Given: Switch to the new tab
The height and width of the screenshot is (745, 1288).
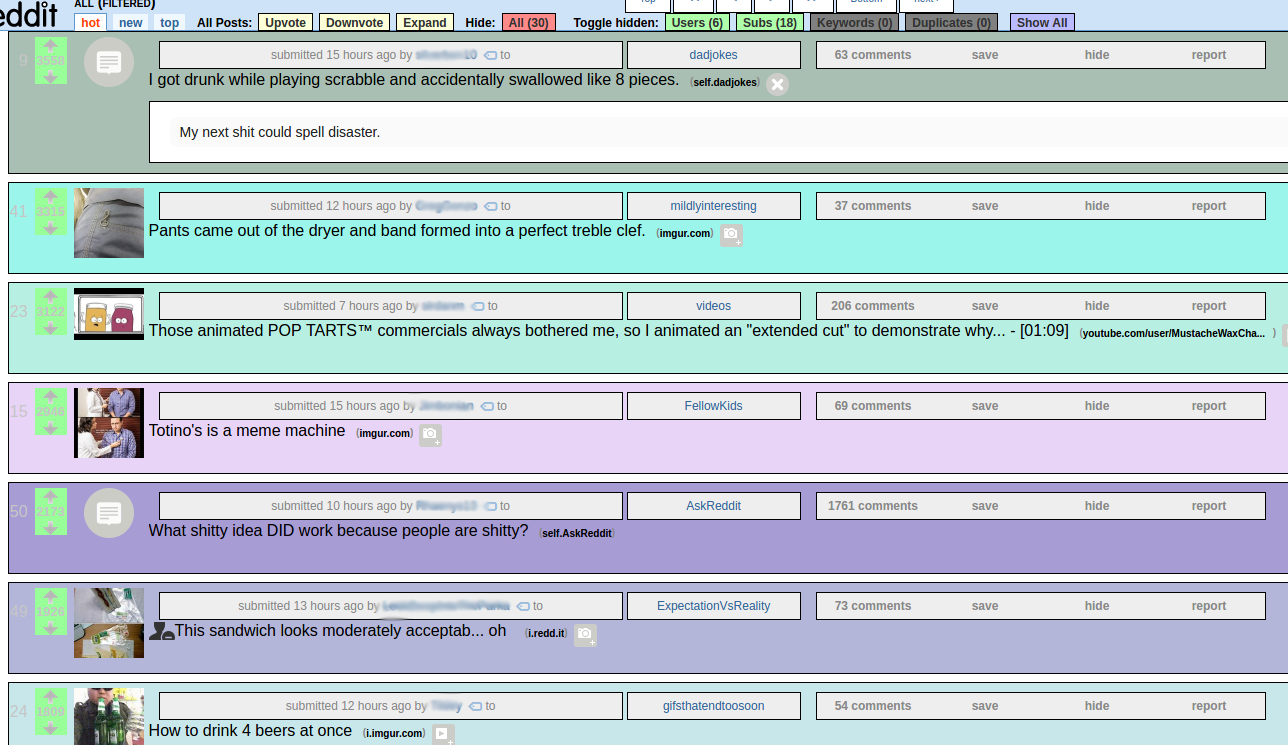Looking at the screenshot, I should (131, 23).
